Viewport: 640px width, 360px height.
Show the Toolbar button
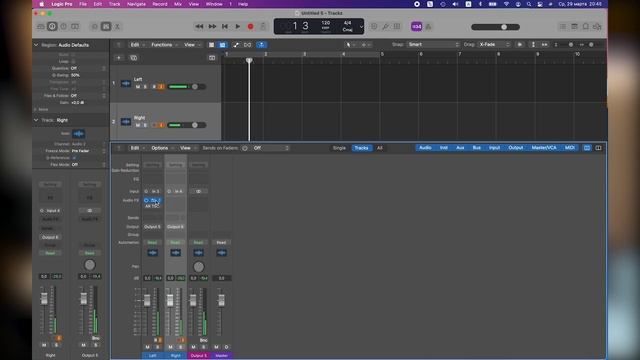click(75, 27)
